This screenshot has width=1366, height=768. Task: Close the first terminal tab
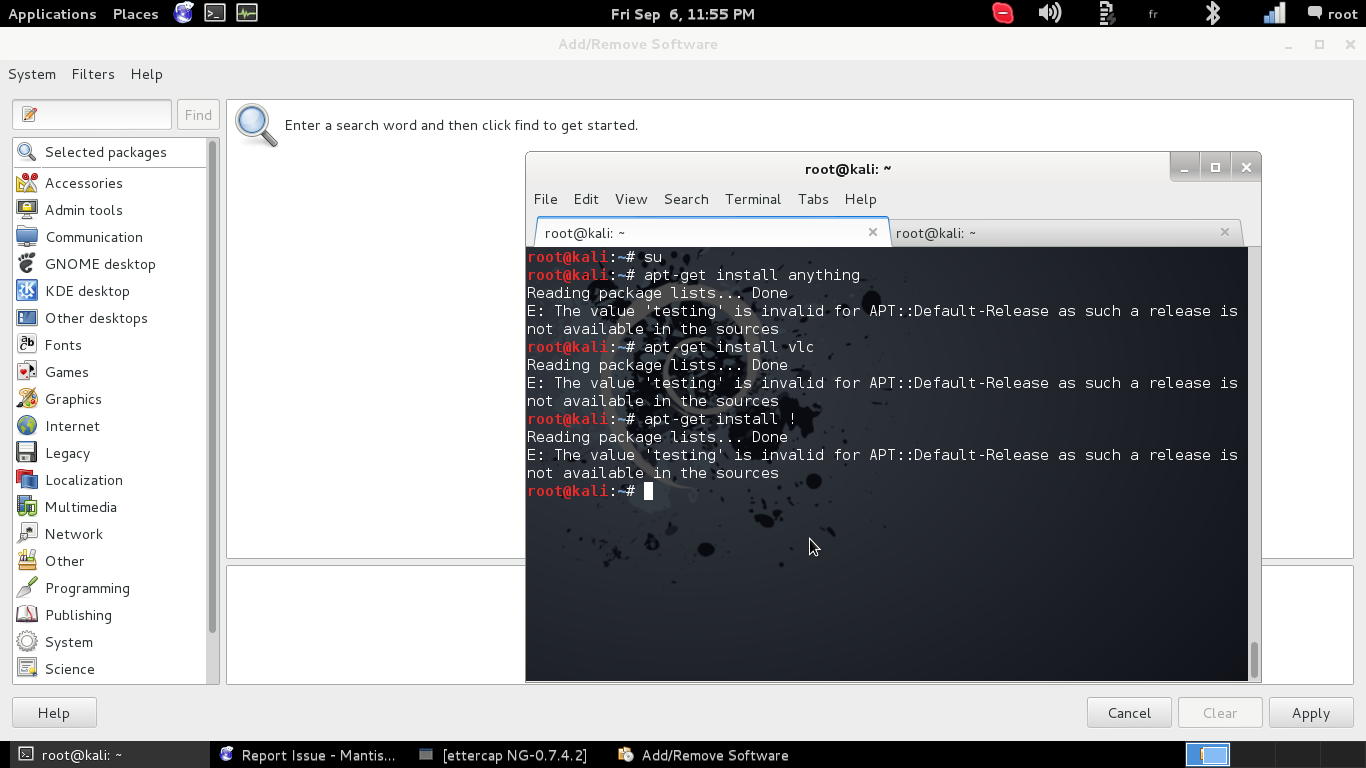(873, 232)
